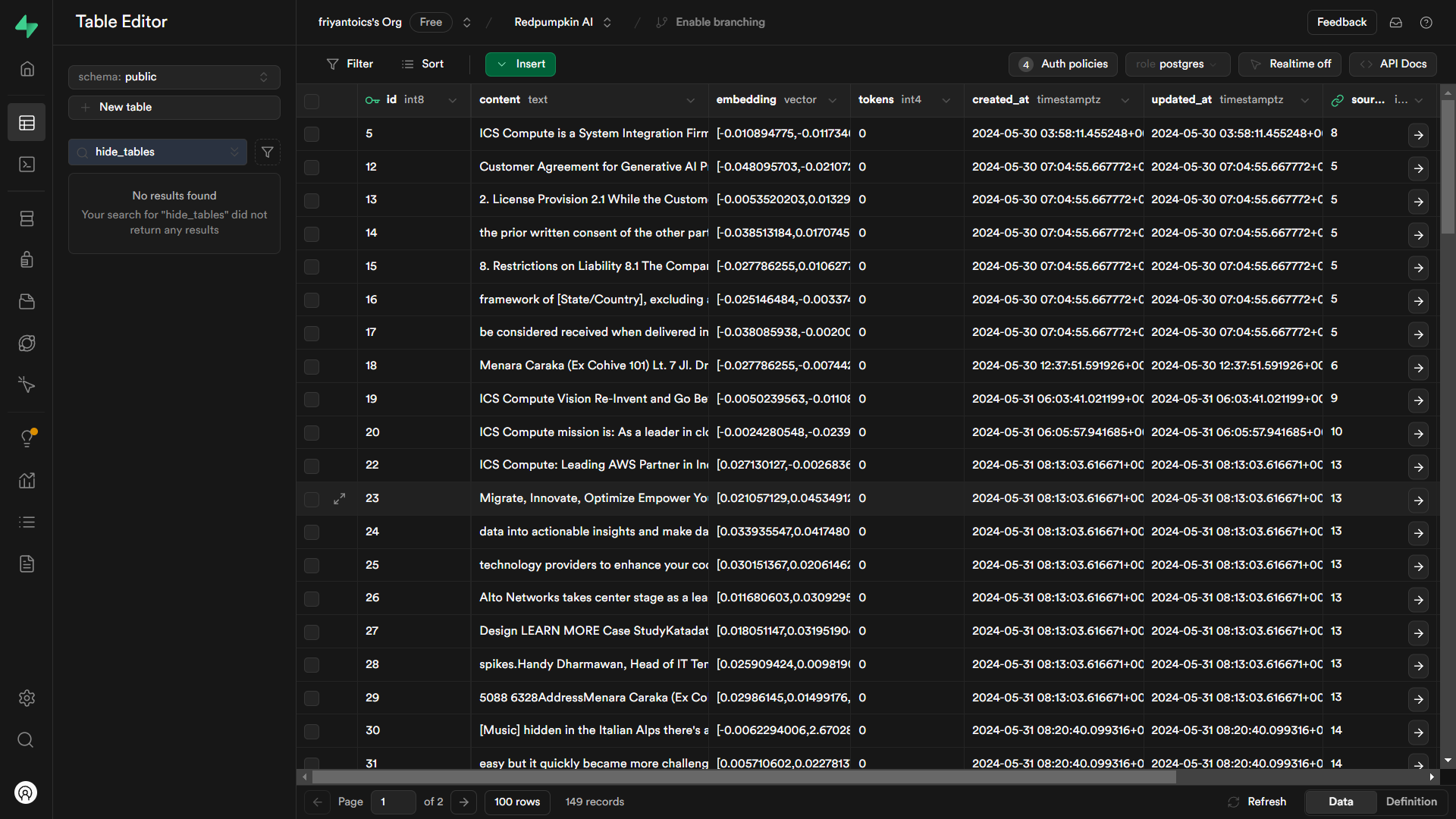Click the page number input field
The height and width of the screenshot is (819, 1456).
[x=393, y=802]
